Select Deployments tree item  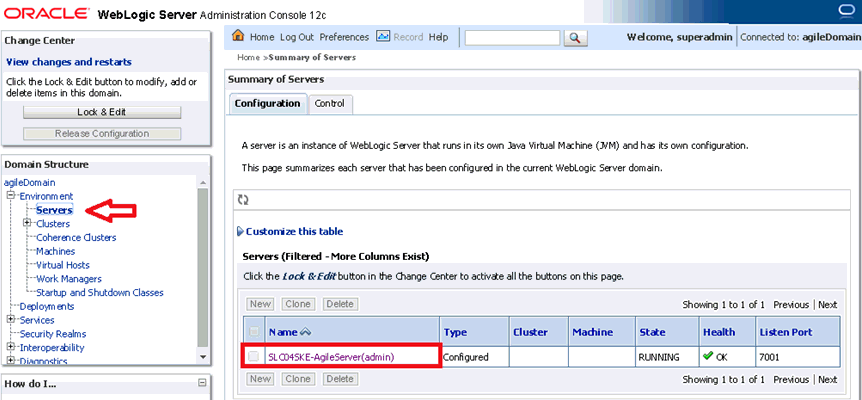point(47,306)
